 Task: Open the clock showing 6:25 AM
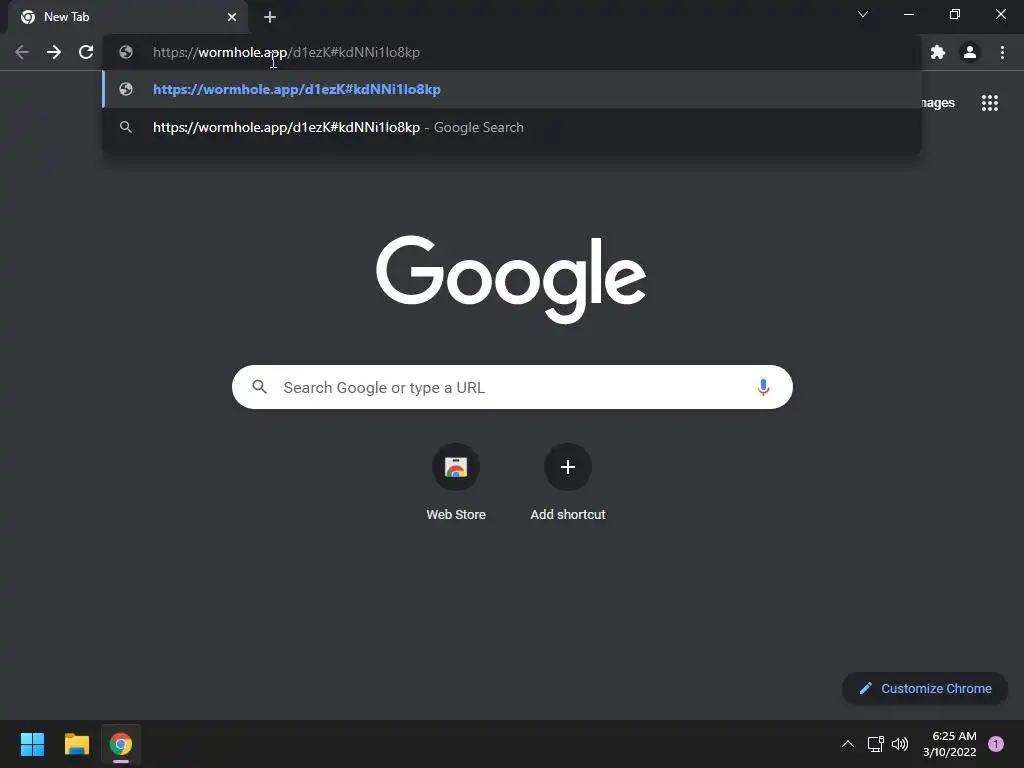(x=950, y=744)
